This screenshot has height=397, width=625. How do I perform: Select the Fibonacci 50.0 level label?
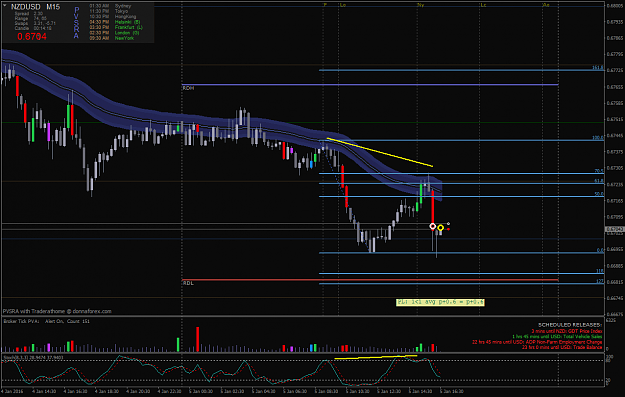tap(599, 194)
